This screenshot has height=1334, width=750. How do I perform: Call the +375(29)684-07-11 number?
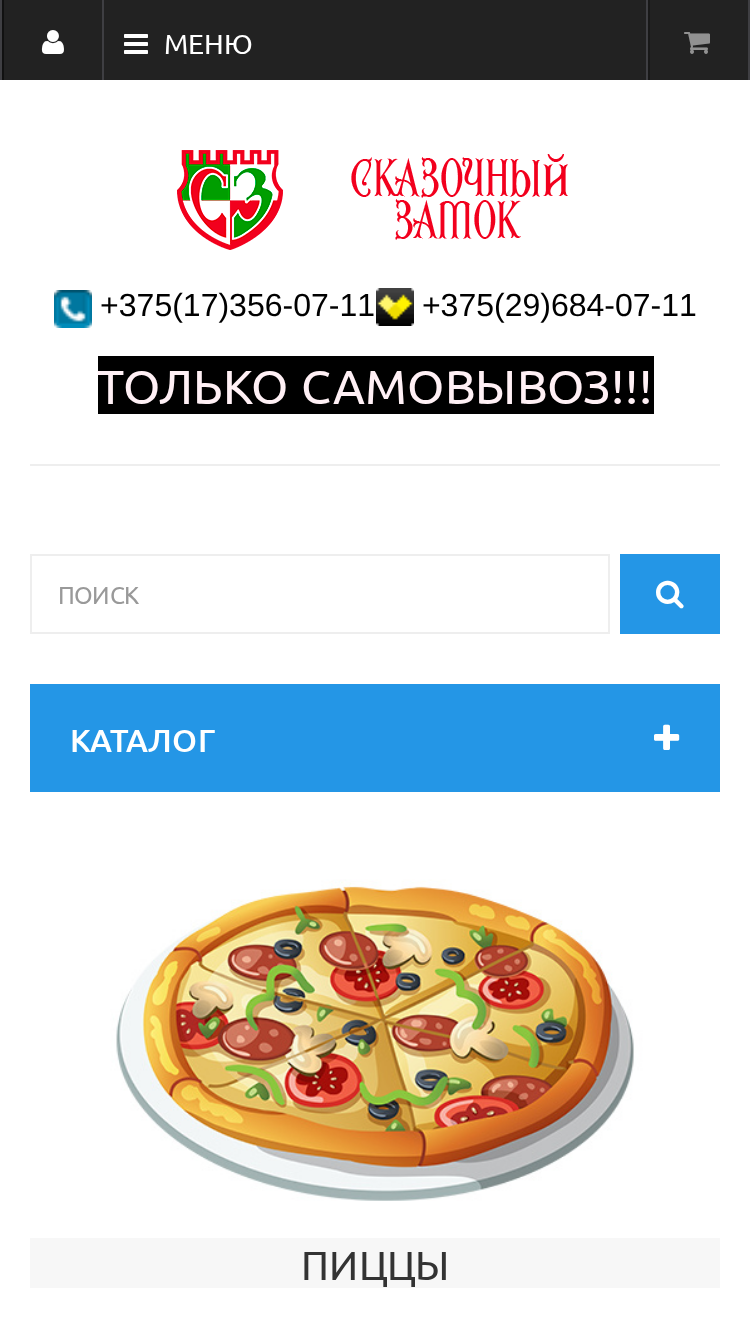(559, 305)
